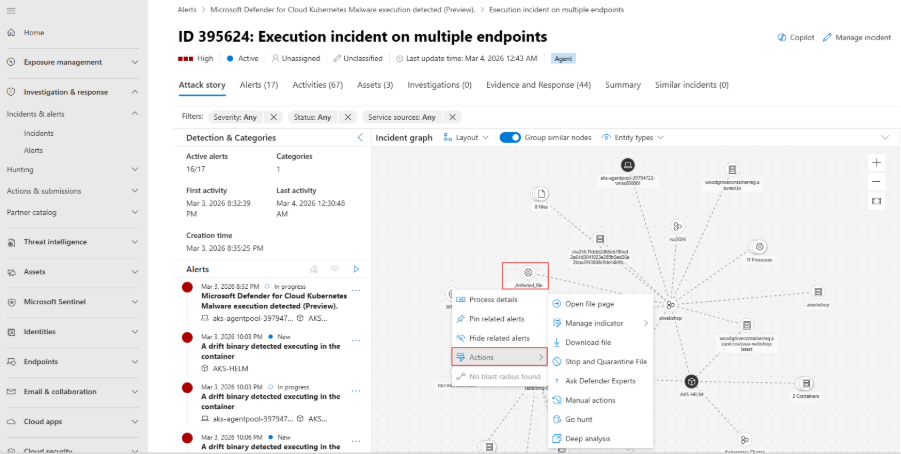
Task: Select the rcu2026 node
Action: point(678,227)
